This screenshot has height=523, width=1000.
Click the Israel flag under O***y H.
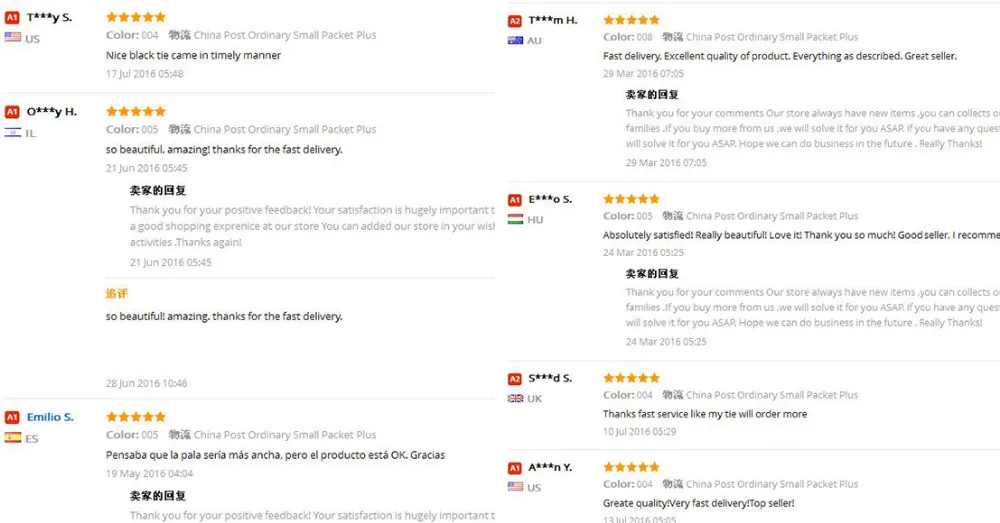tap(13, 132)
